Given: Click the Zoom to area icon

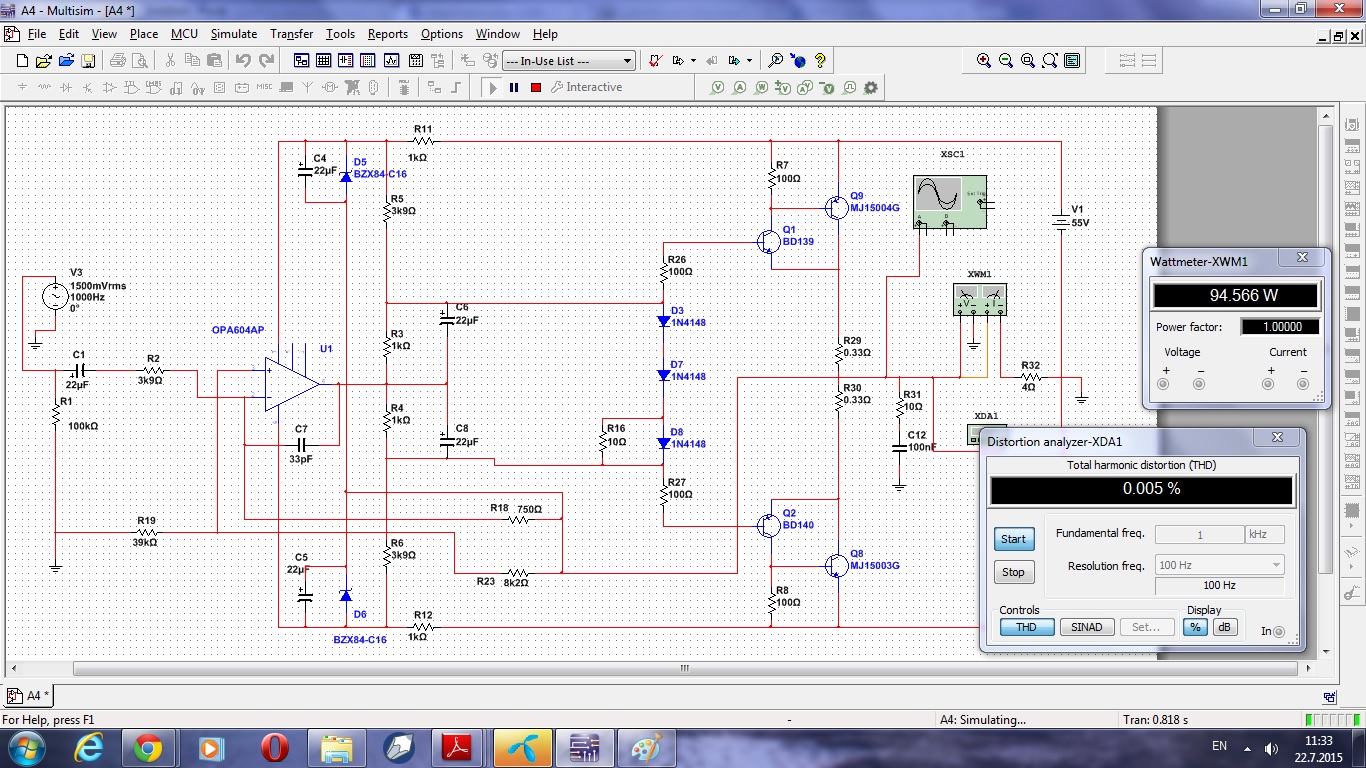Looking at the screenshot, I should click(1028, 61).
